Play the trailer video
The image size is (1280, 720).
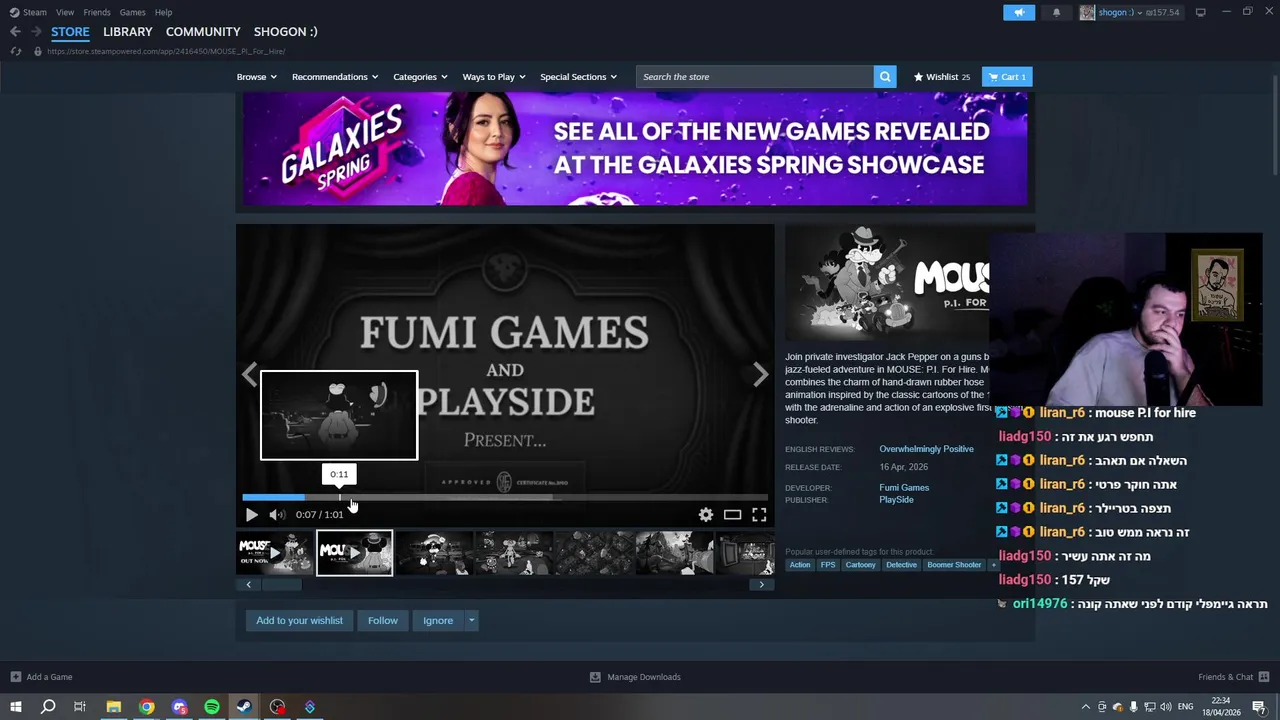pos(251,514)
